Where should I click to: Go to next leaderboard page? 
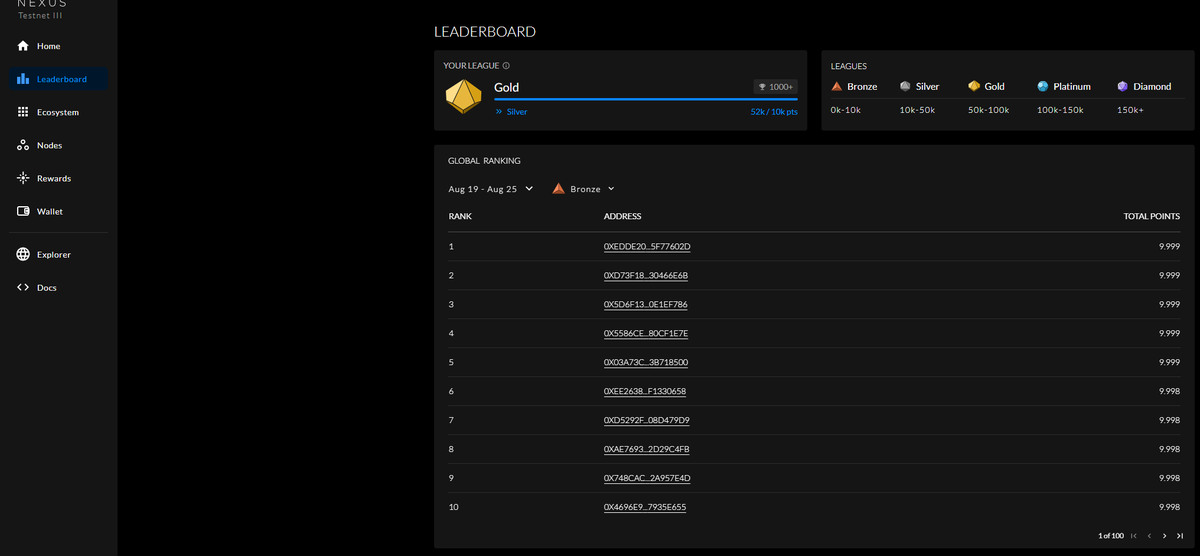(1164, 536)
